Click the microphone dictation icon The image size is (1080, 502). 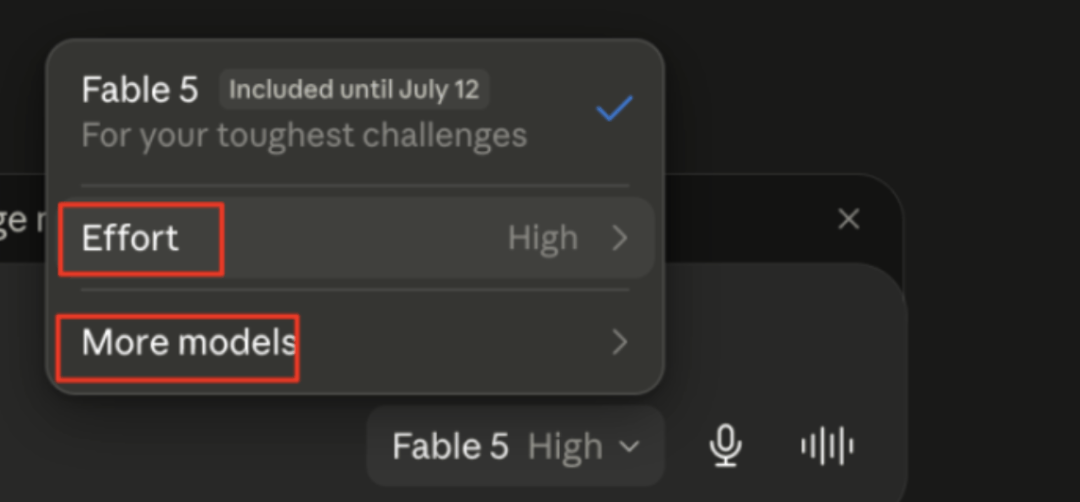point(725,446)
